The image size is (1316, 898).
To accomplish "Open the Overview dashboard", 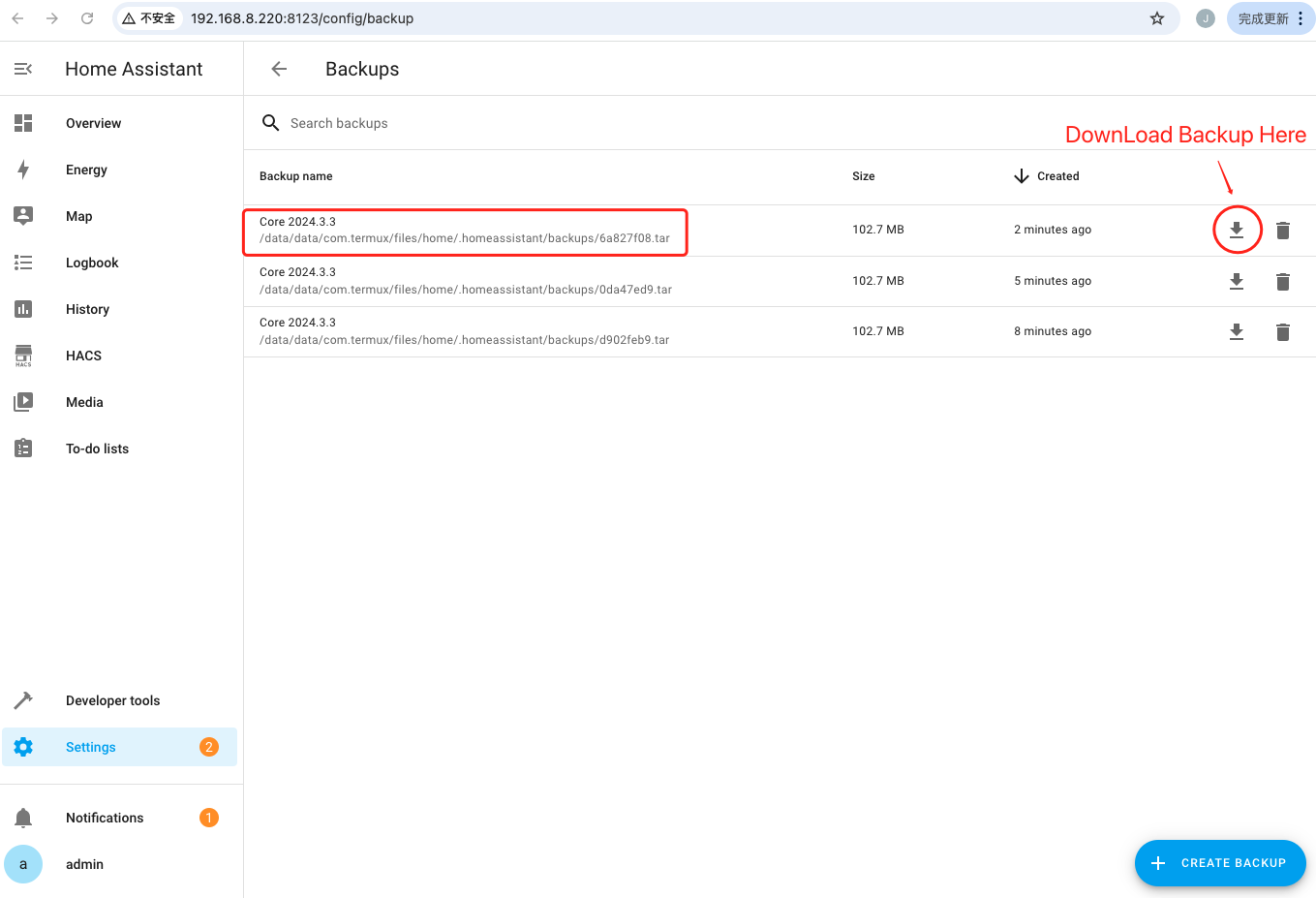I will click(93, 123).
